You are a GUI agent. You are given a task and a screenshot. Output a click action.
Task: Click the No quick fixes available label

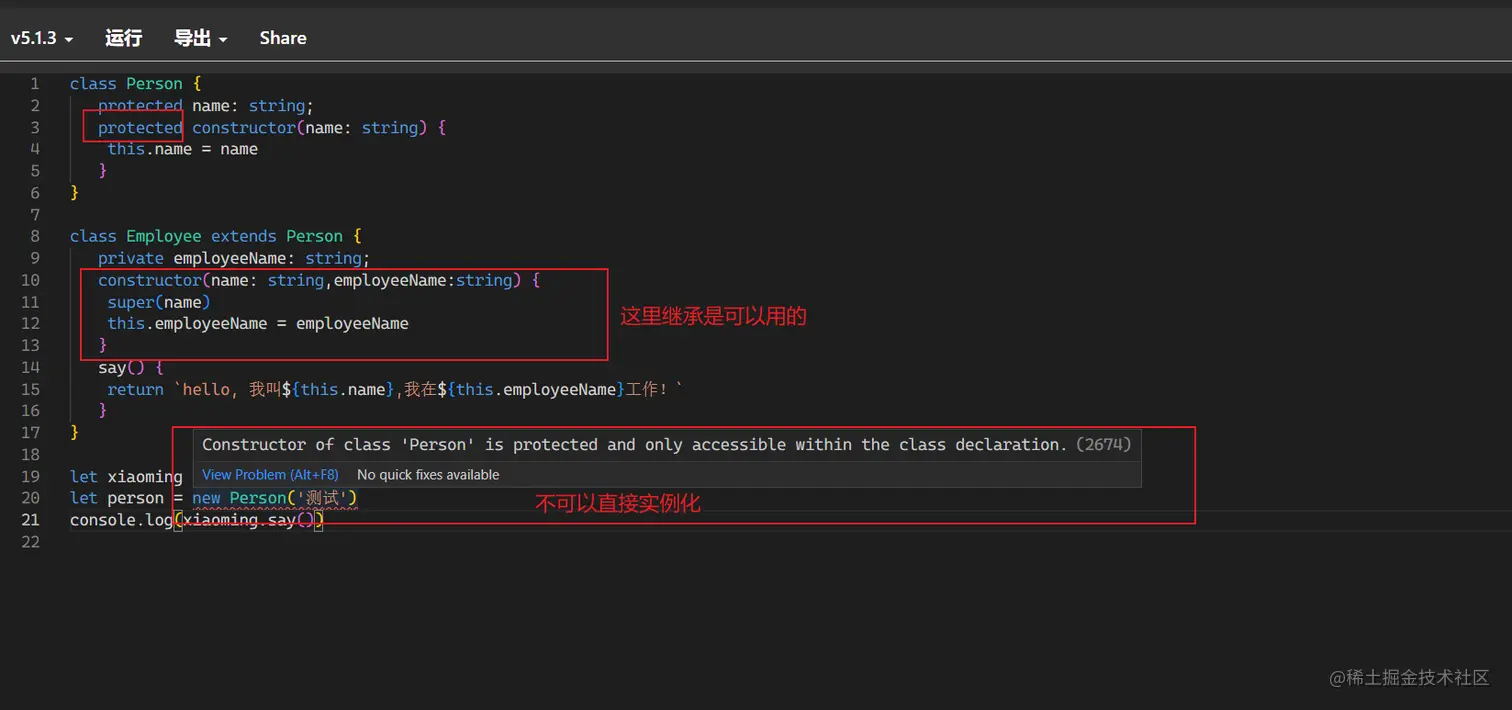pos(428,475)
